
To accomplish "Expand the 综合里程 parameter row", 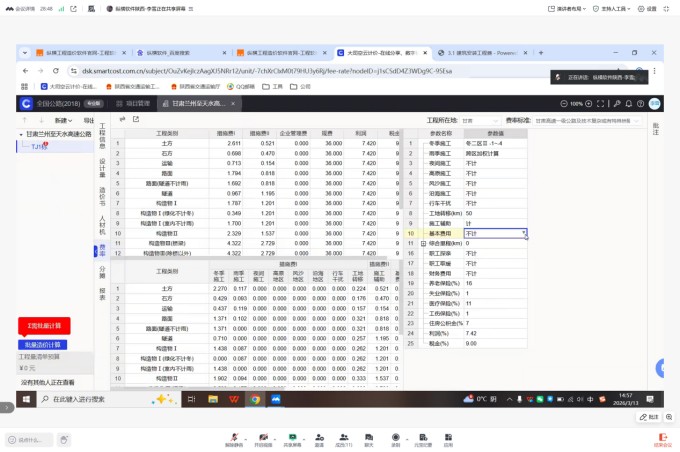I will point(424,243).
